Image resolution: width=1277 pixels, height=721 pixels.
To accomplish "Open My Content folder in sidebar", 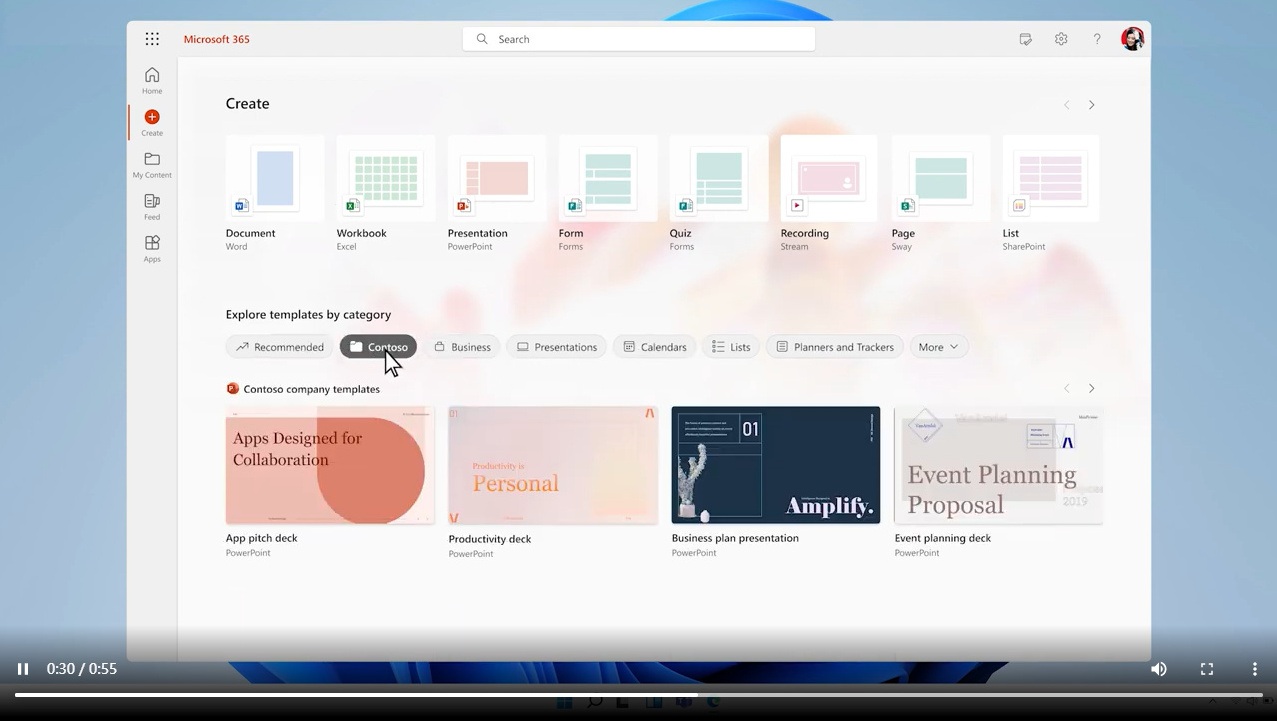I will tap(152, 165).
